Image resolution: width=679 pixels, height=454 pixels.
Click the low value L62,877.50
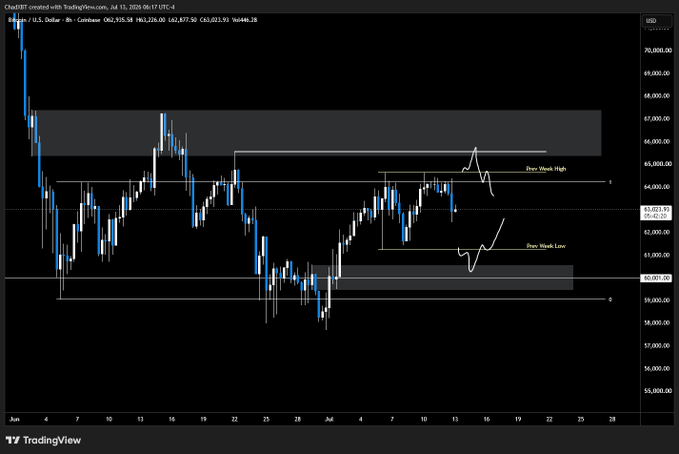tap(183, 20)
